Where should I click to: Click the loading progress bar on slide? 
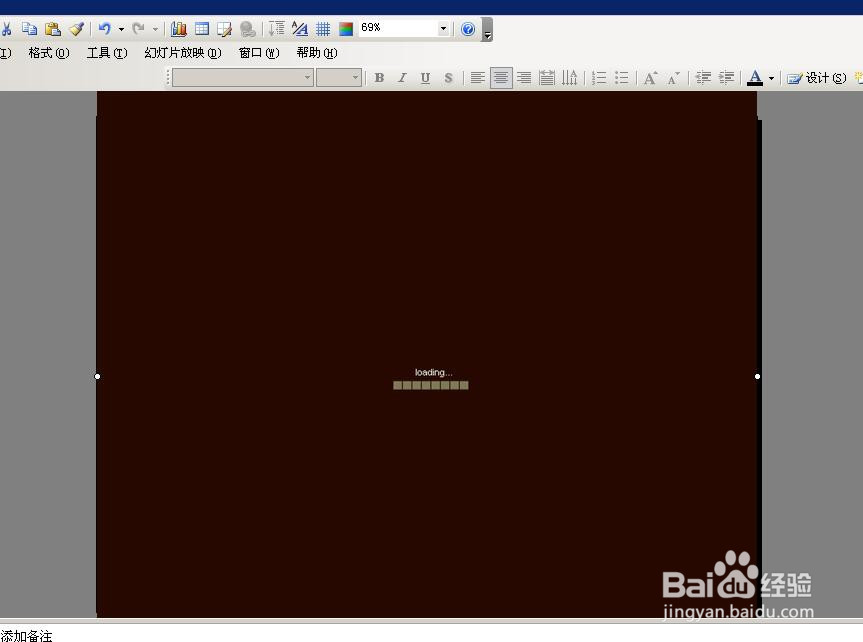[x=431, y=385]
